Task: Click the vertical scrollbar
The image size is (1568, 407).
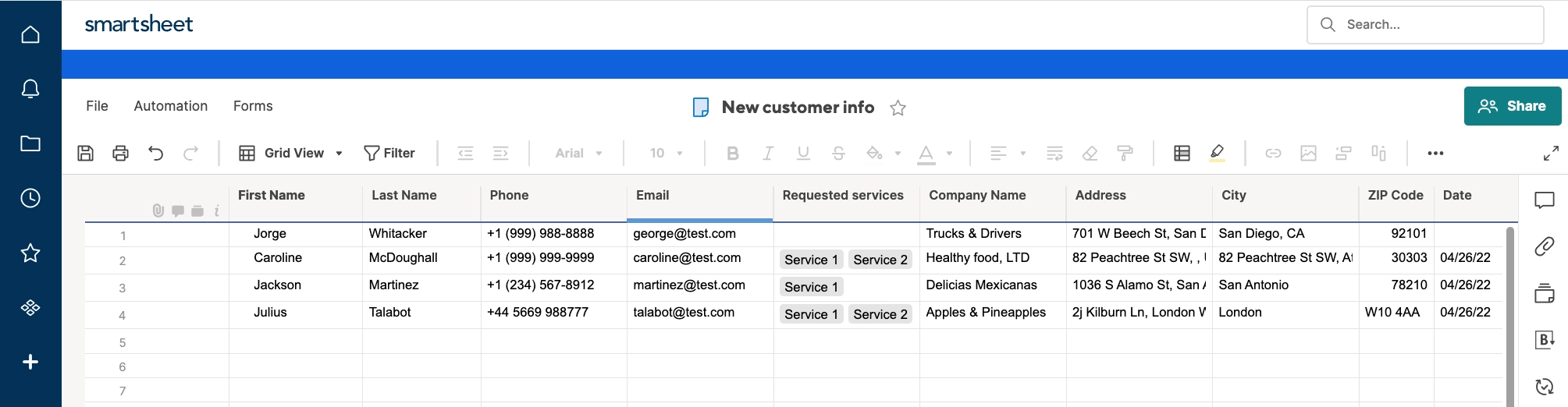Action: (x=1510, y=316)
